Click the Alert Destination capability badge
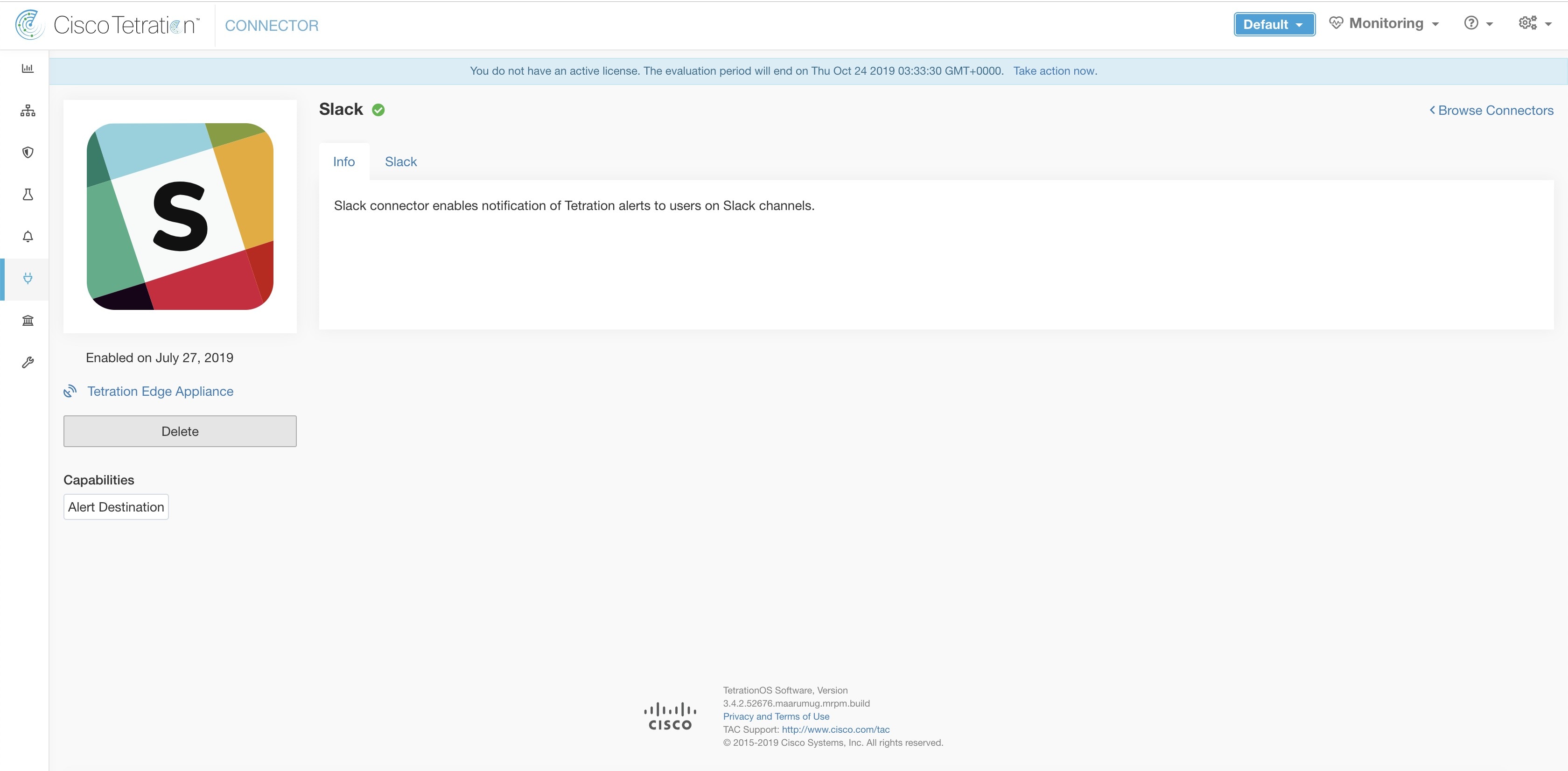The image size is (1568, 771). coord(116,507)
